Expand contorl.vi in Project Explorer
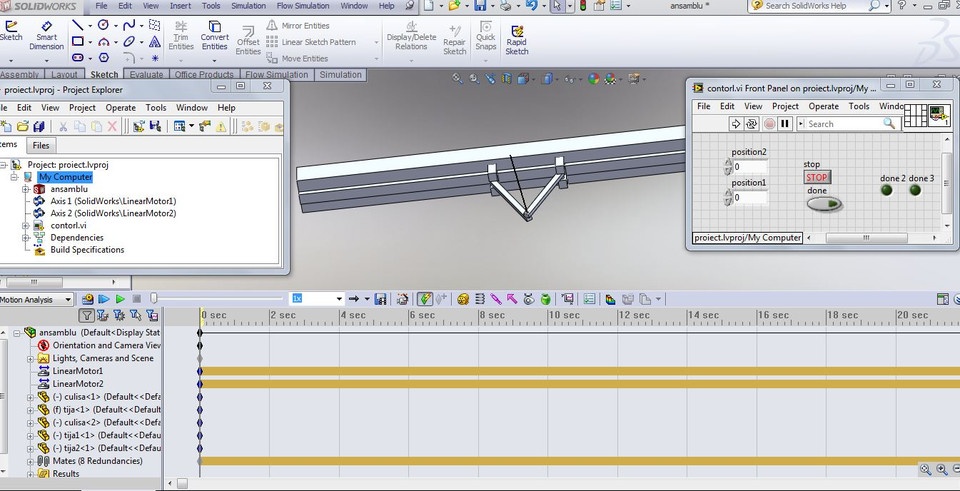The image size is (960, 491). point(26,225)
